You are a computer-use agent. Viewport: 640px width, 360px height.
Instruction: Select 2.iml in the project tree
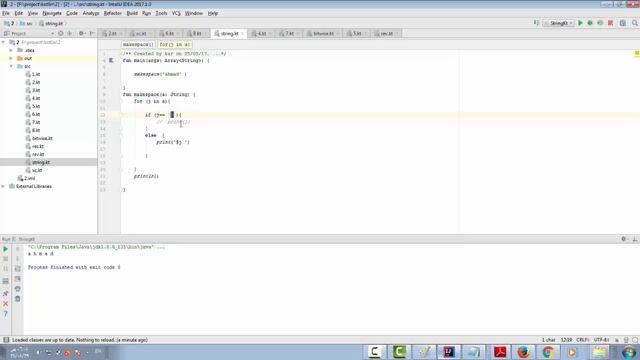(29, 178)
